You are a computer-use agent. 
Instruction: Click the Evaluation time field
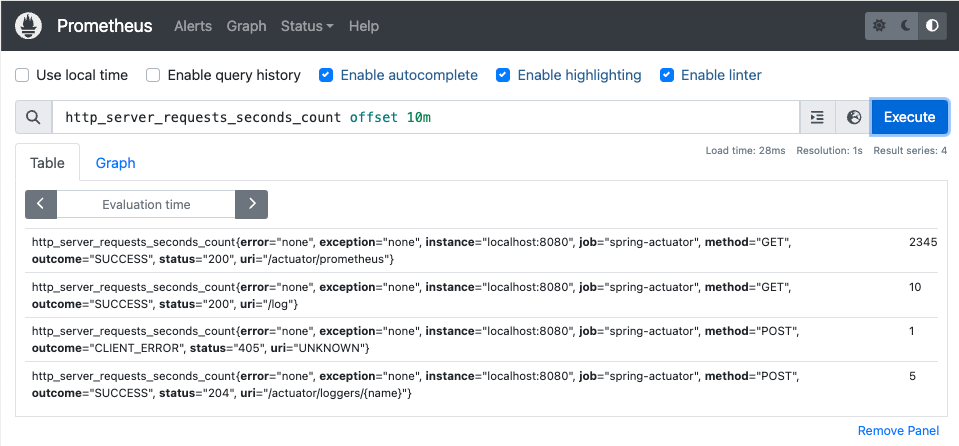point(146,204)
